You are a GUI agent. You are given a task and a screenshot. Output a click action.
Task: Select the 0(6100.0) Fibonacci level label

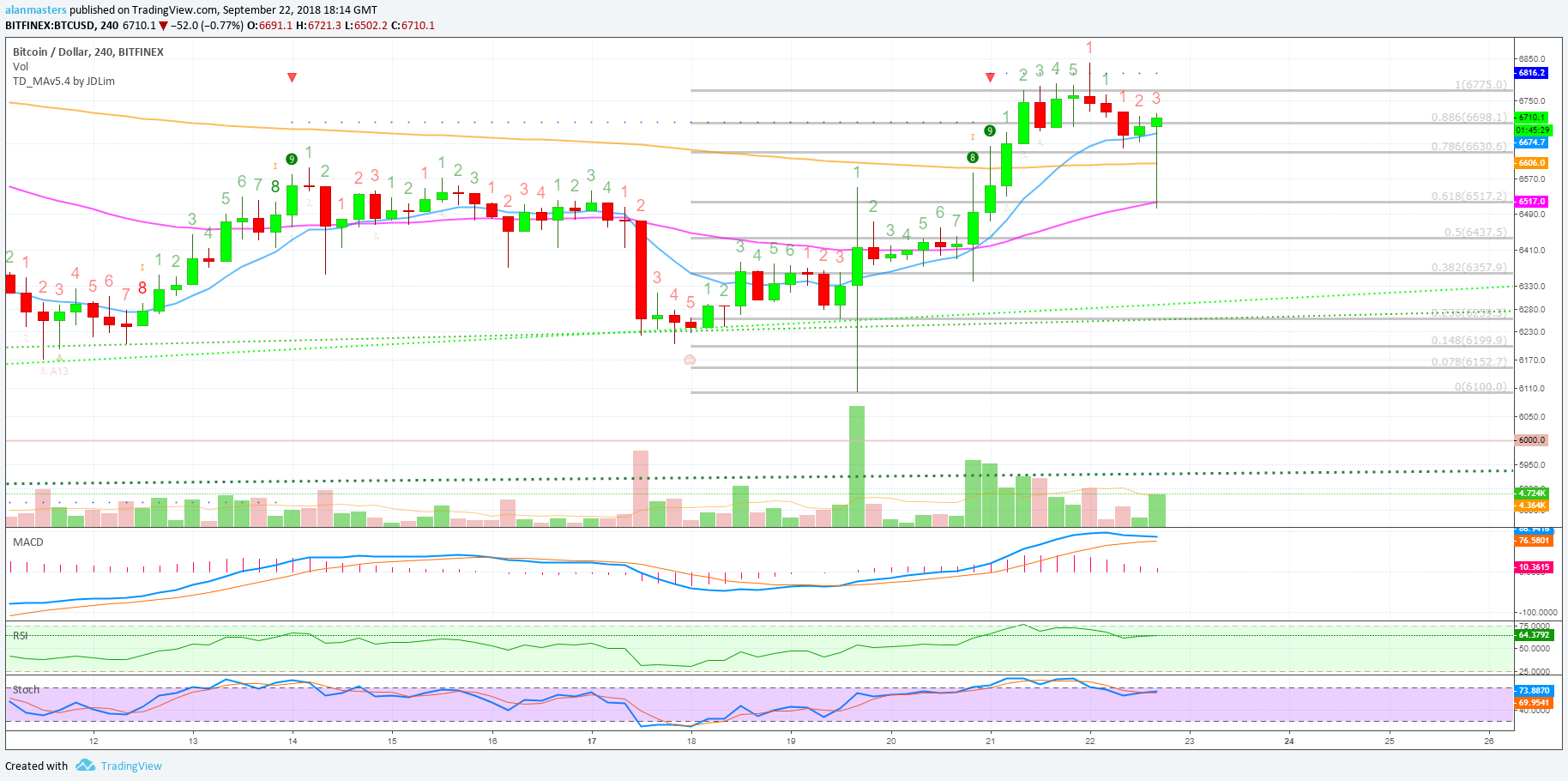pyautogui.click(x=1481, y=387)
